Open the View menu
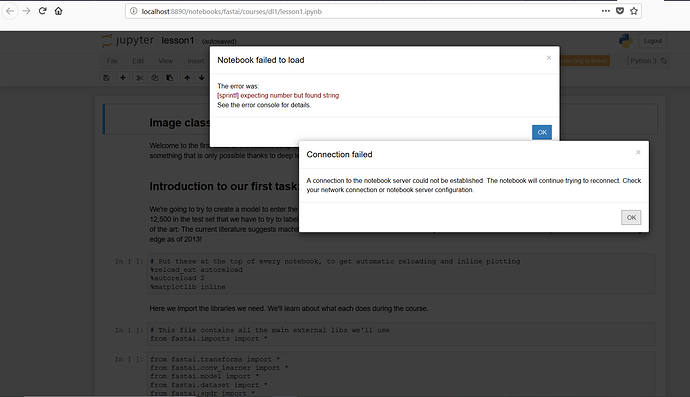Viewport: 690px width, 397px height. [165, 61]
